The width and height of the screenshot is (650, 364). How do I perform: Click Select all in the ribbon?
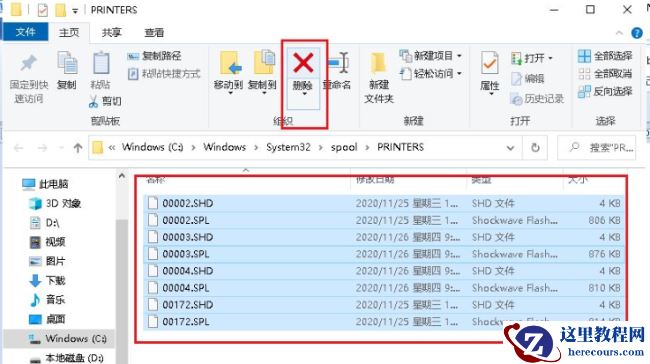605,56
